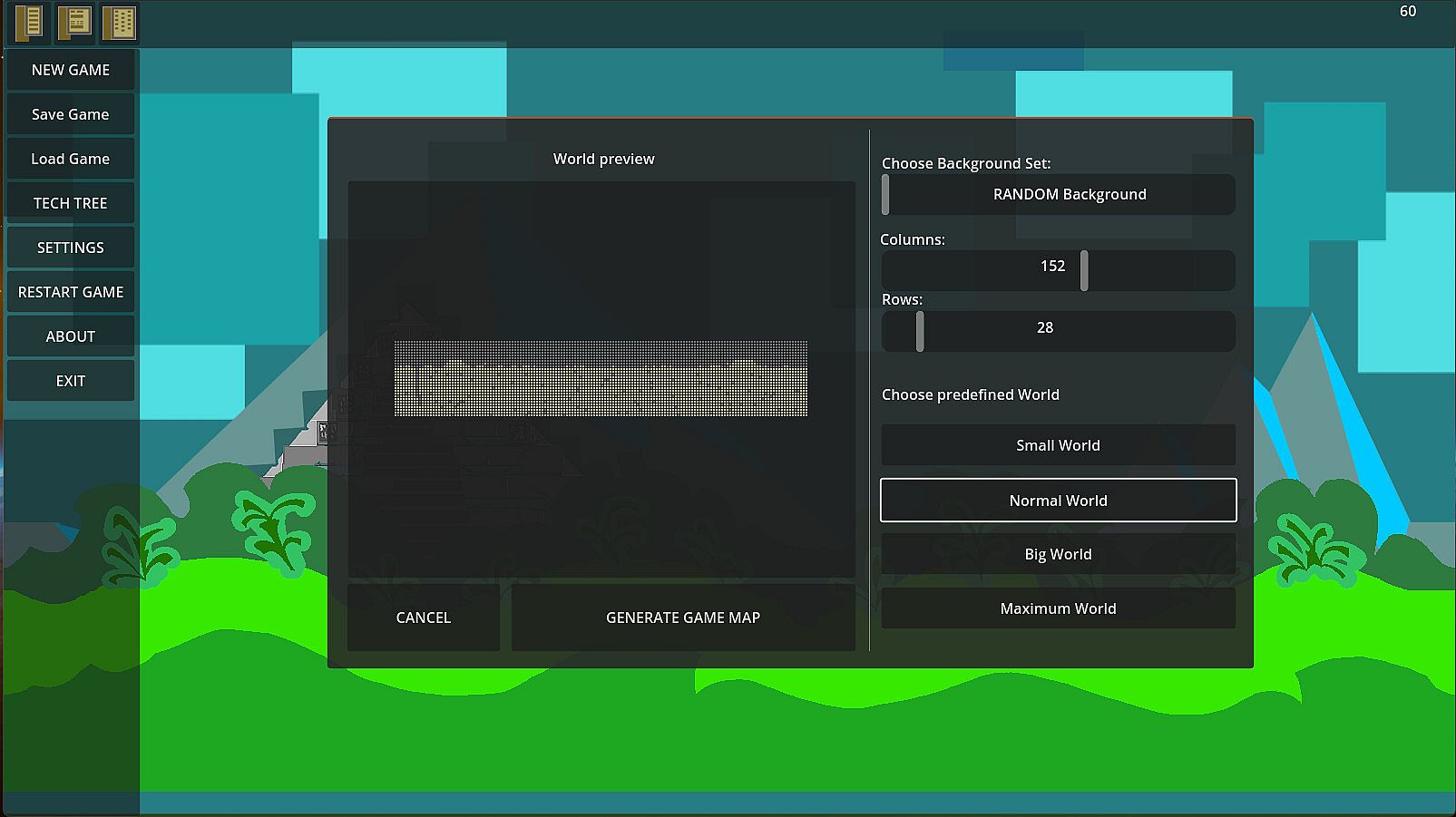
Task: Click EXIT in the side menu
Action: 71,381
